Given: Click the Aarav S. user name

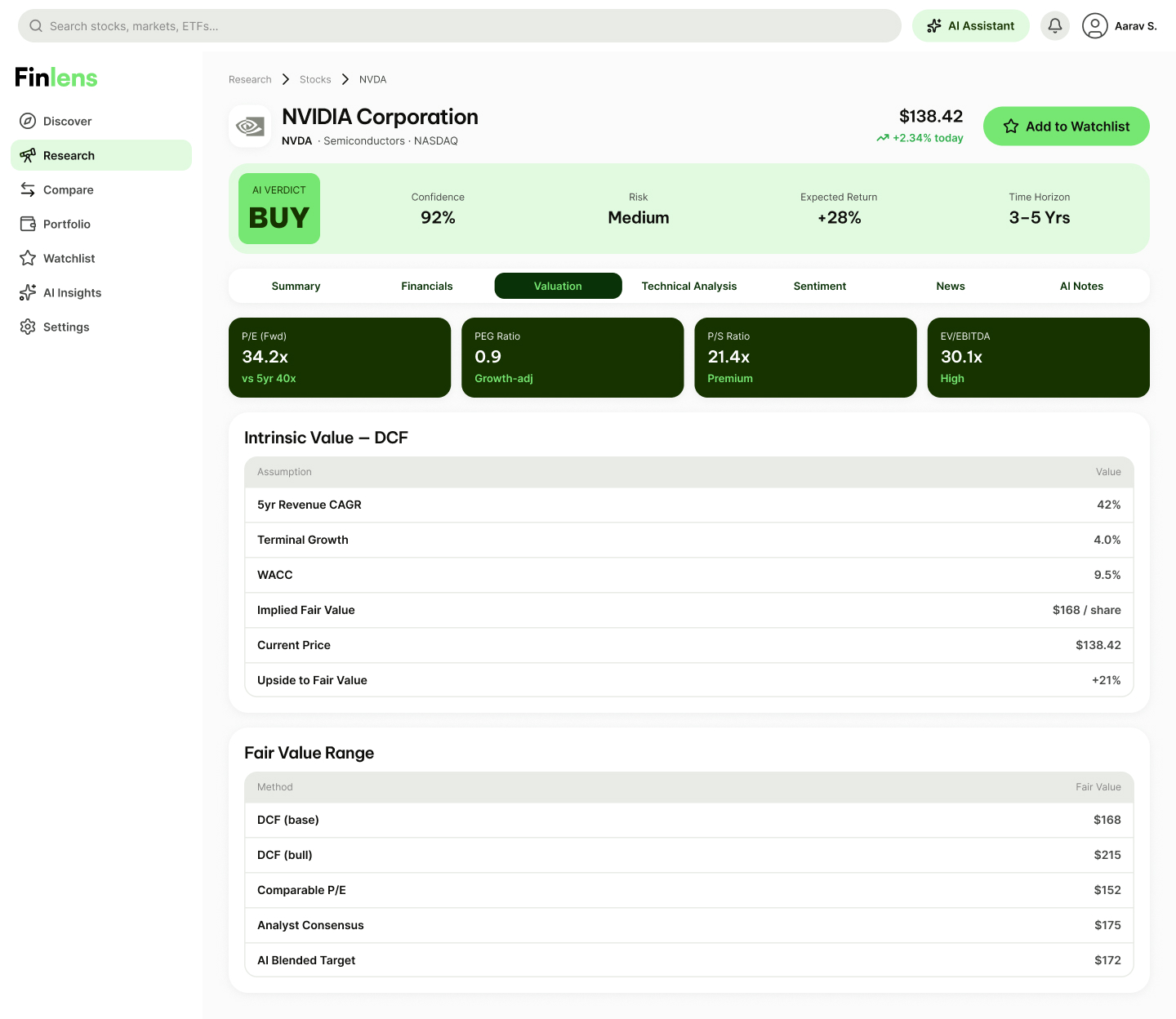Looking at the screenshot, I should pos(1136,26).
